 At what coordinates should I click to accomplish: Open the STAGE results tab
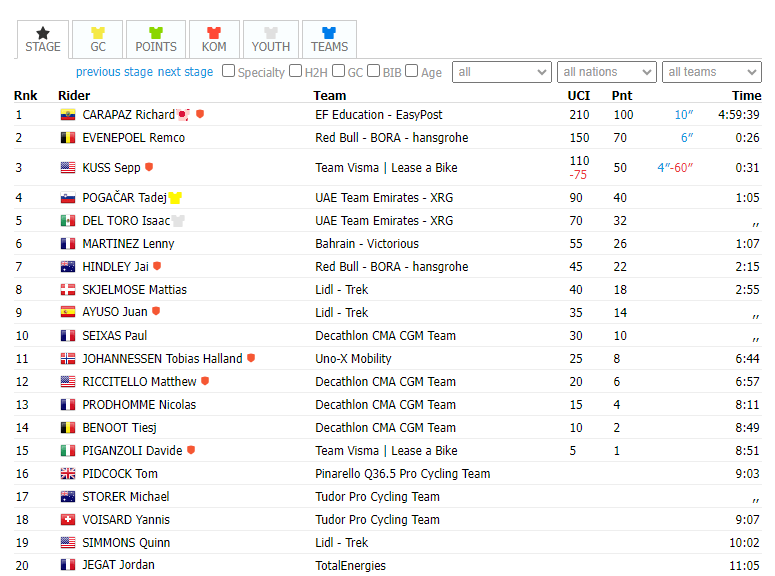click(x=43, y=40)
